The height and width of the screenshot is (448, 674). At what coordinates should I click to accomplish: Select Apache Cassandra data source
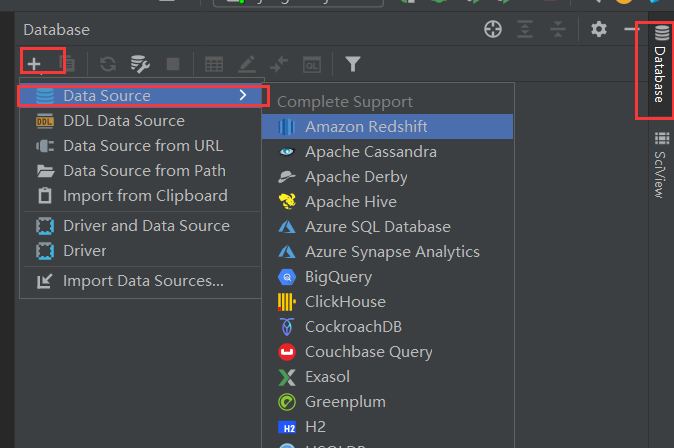387,152
